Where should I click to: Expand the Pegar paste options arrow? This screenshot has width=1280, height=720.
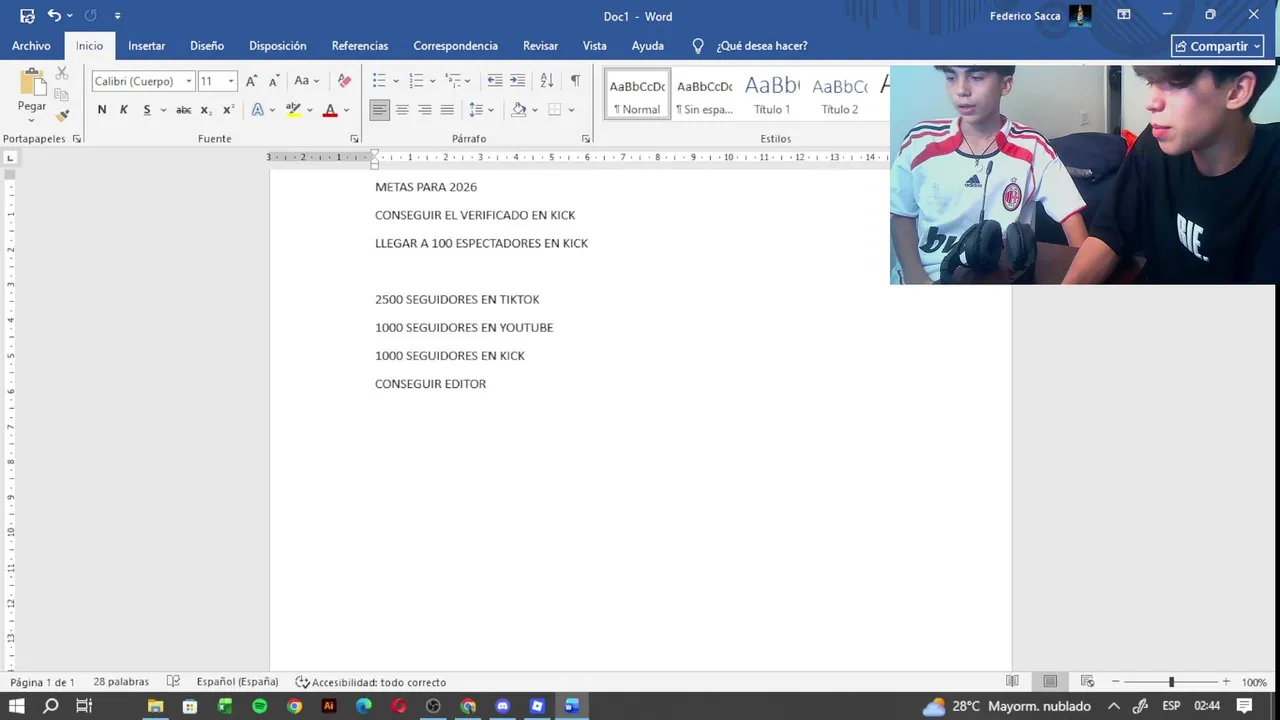point(31,120)
